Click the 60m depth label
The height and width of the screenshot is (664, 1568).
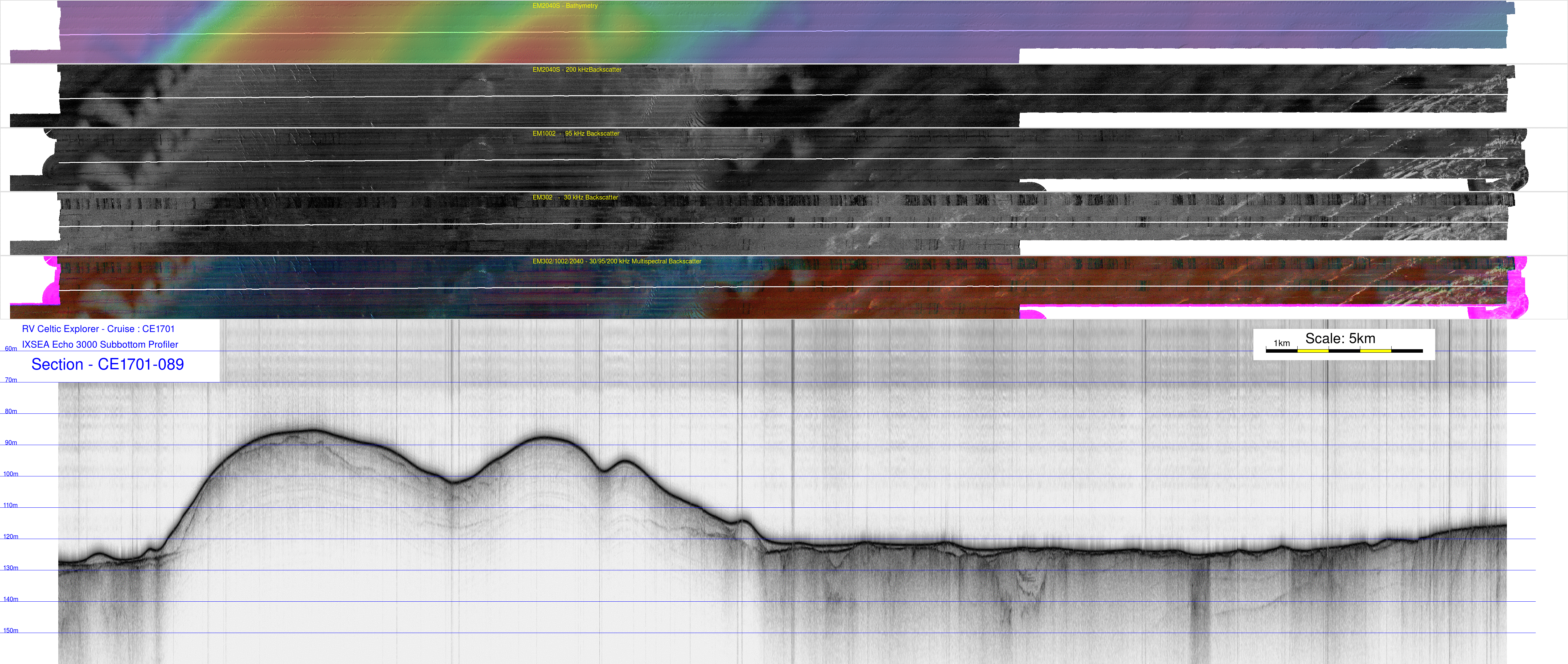click(x=11, y=349)
